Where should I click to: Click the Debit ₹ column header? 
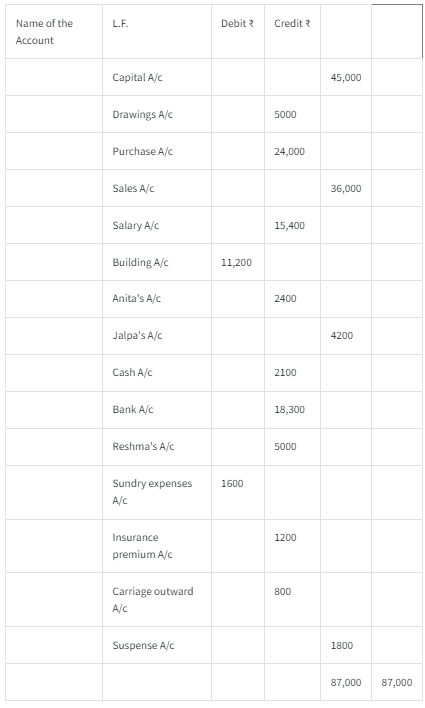(x=237, y=24)
